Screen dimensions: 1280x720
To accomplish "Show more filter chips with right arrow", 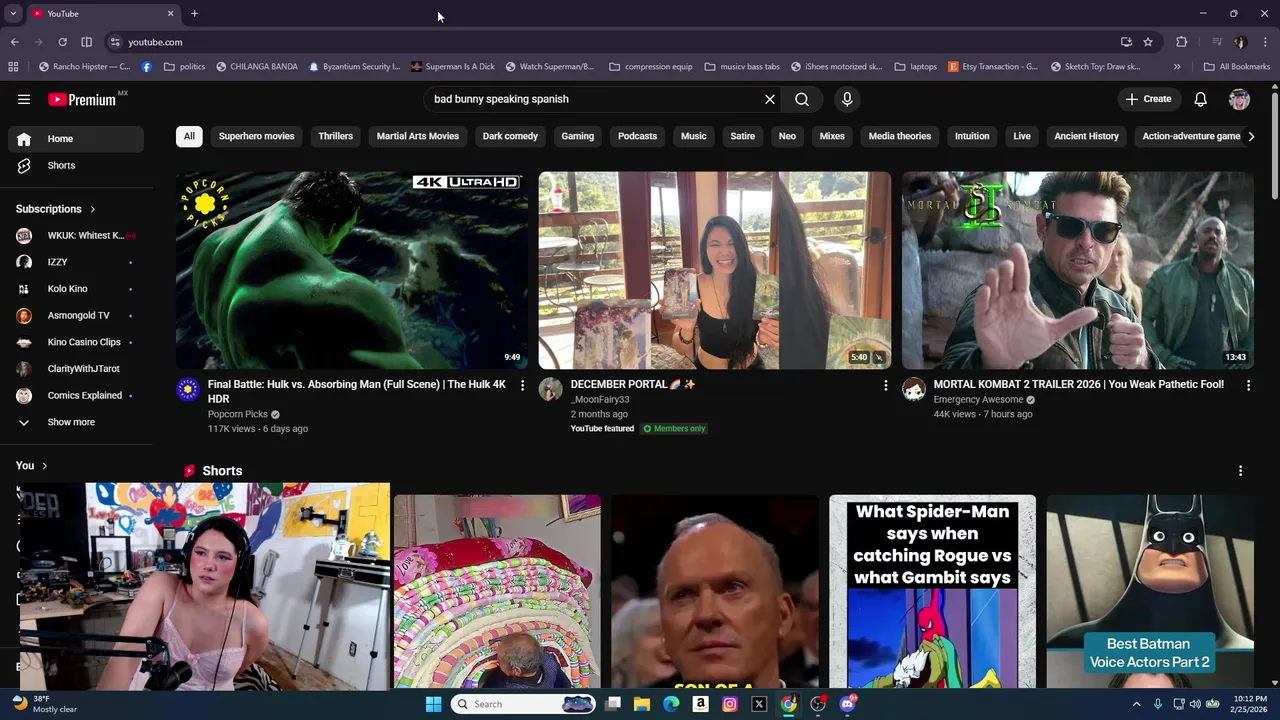I will pos(1250,136).
